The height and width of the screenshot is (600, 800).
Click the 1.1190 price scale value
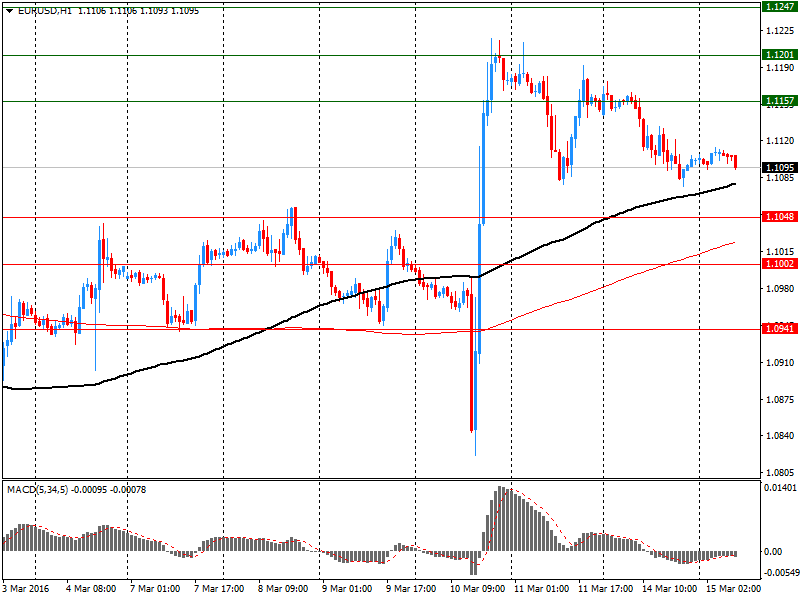[780, 68]
